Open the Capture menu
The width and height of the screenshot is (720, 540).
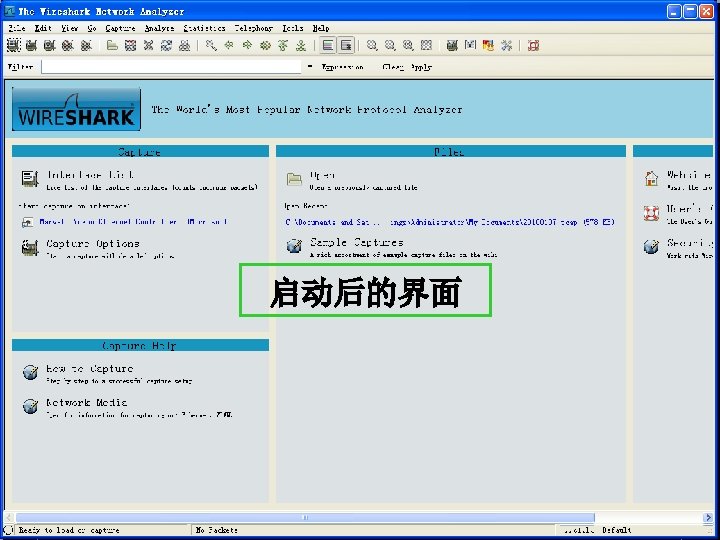(x=120, y=28)
